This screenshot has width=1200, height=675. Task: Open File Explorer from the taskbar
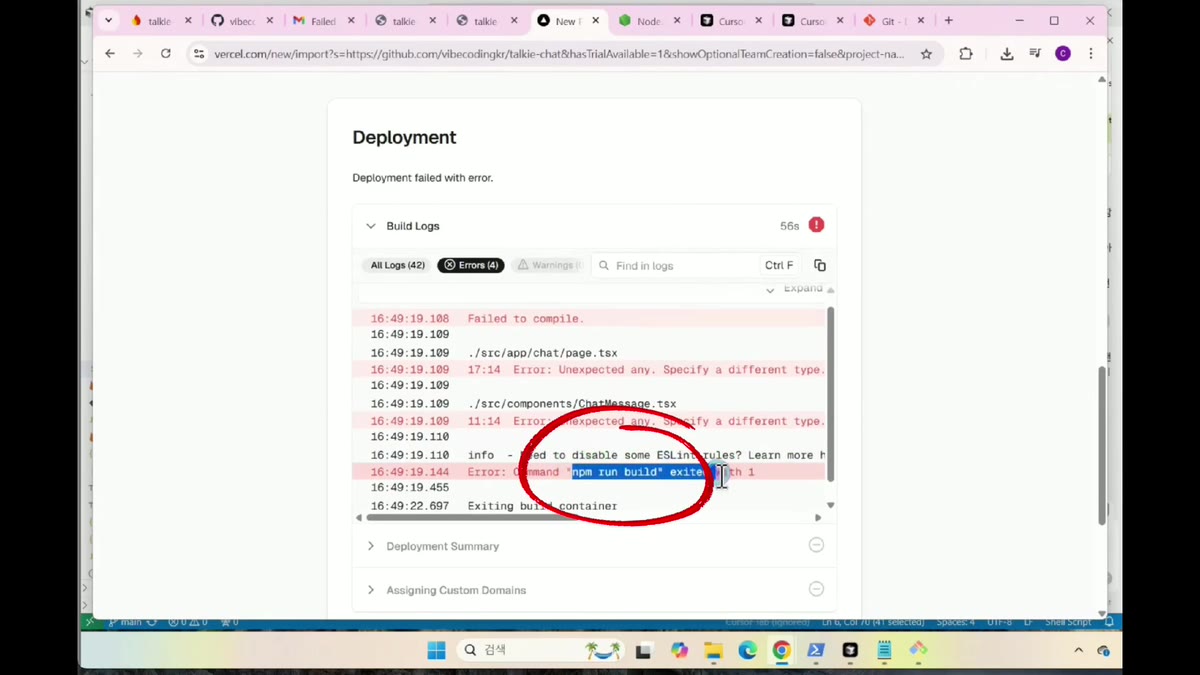click(714, 651)
